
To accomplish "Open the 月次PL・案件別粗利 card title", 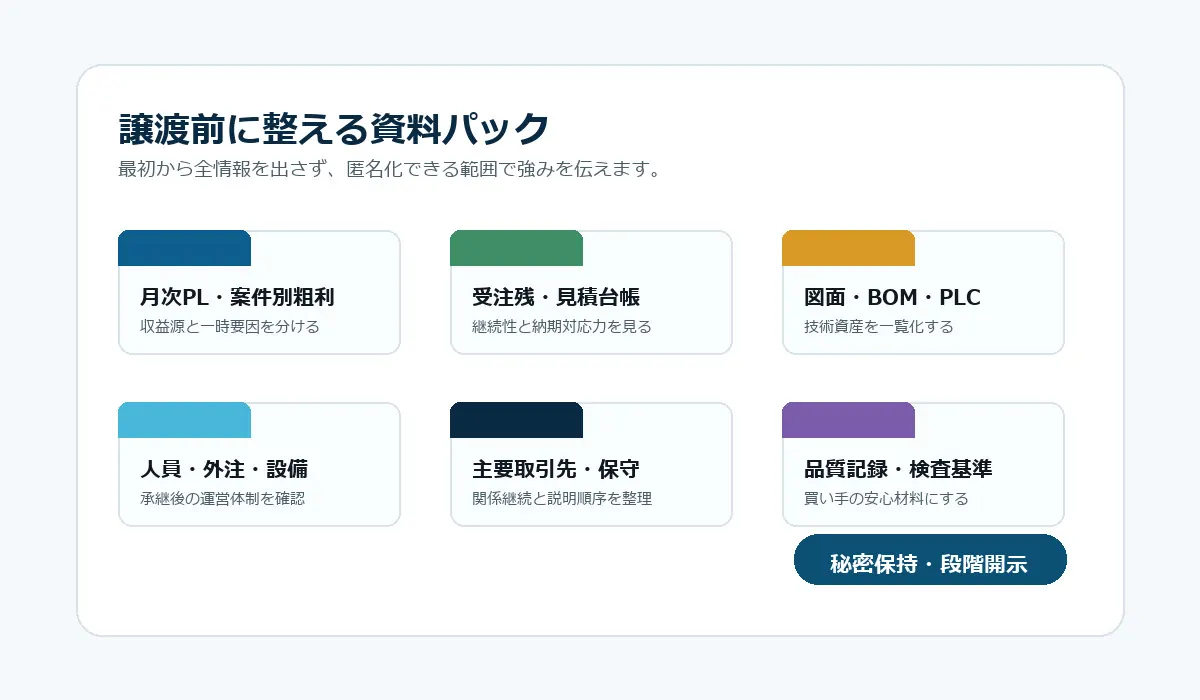I will click(x=237, y=297).
